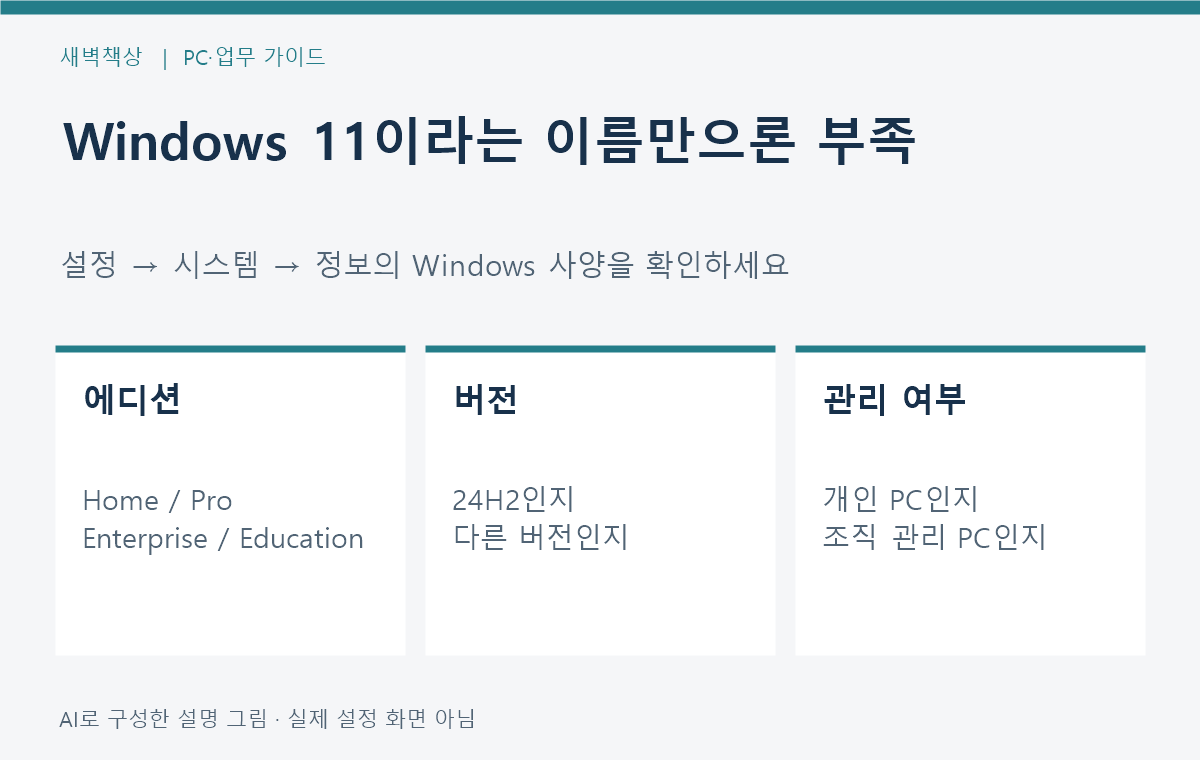Viewport: 1200px width, 760px height.
Task: Click the 설정 → 시스템 → 정보 instruction line
Action: [425, 265]
